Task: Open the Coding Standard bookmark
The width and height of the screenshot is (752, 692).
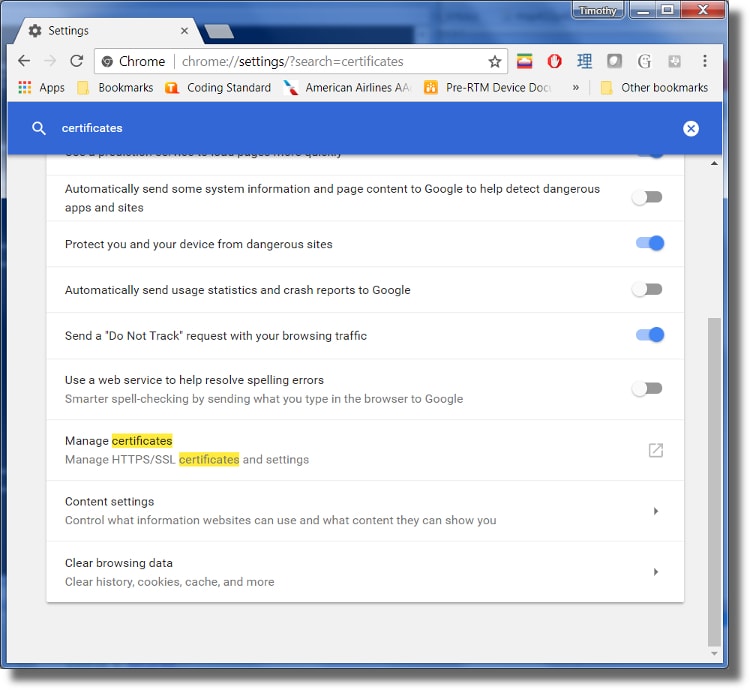Action: (218, 88)
